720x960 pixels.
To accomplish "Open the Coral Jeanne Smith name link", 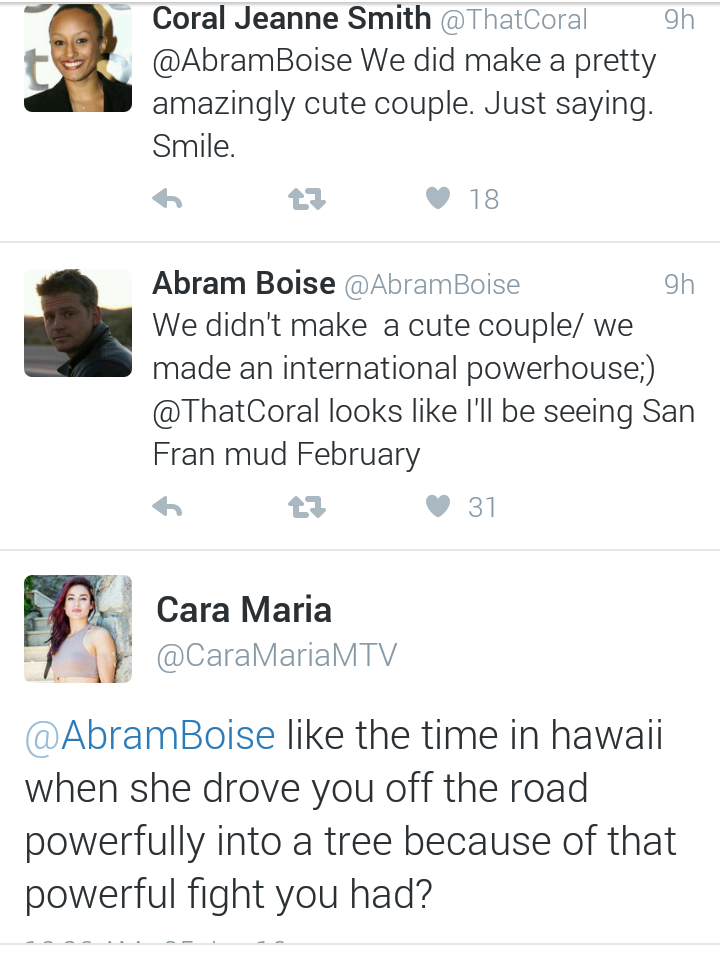I will [291, 18].
